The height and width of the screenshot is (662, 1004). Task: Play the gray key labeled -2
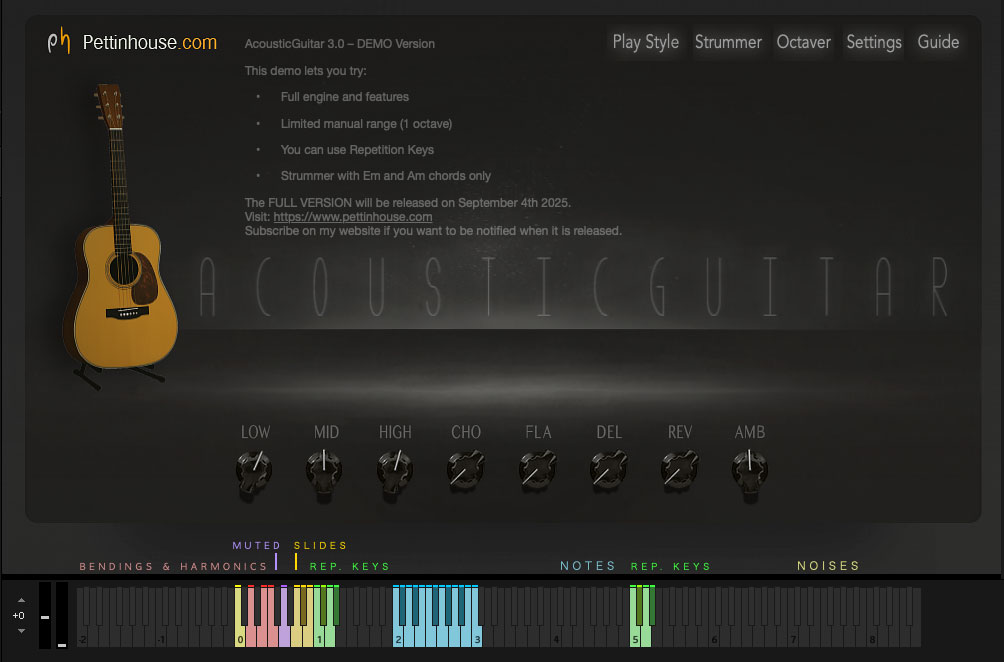tap(82, 637)
